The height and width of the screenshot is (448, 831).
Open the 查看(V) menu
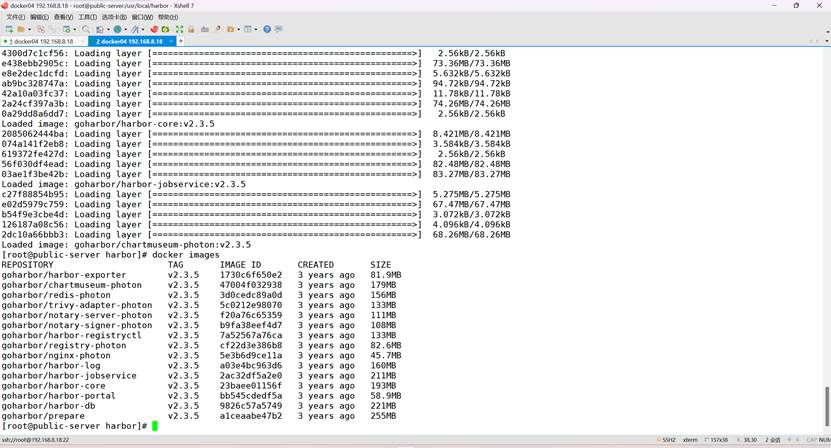coord(63,17)
